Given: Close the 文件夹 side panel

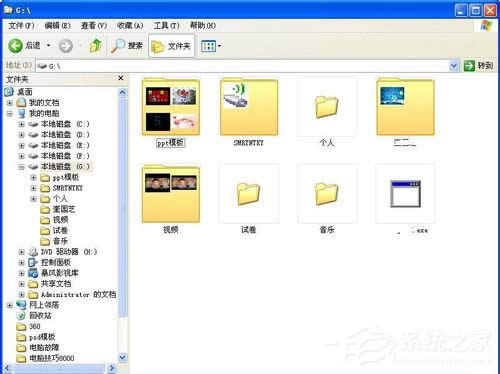Looking at the screenshot, I should coord(121,78).
